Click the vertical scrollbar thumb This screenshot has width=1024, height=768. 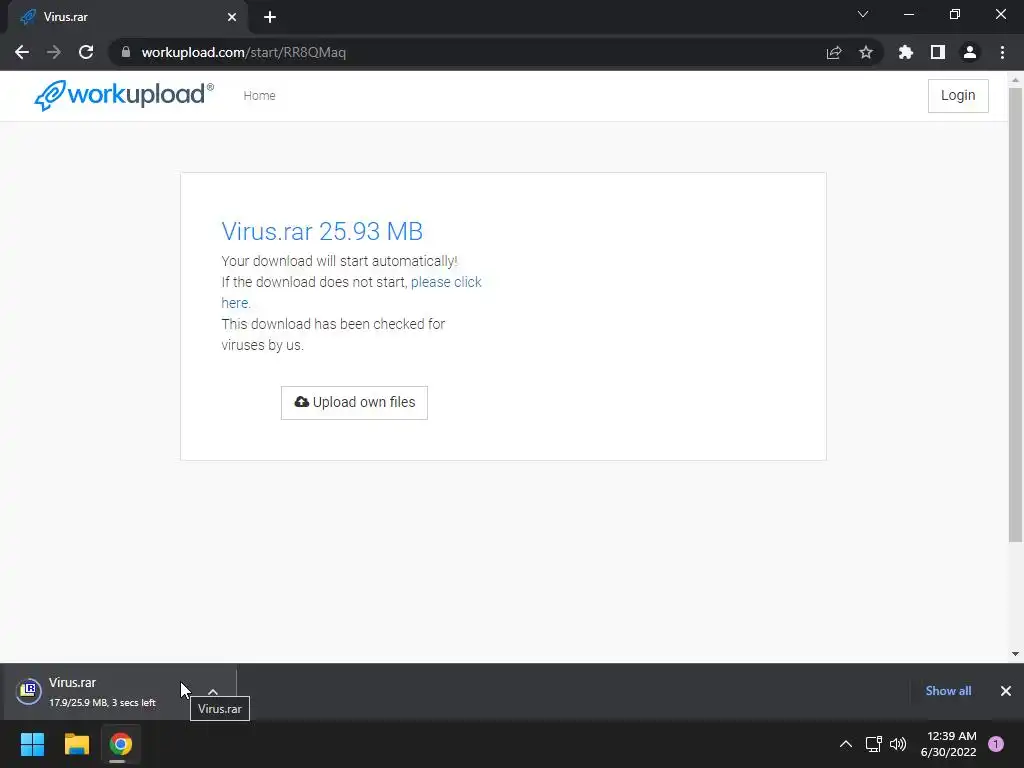coord(1015,315)
